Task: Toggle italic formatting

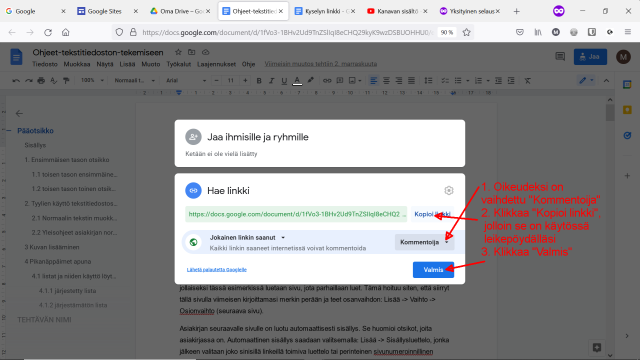Action: point(271,81)
